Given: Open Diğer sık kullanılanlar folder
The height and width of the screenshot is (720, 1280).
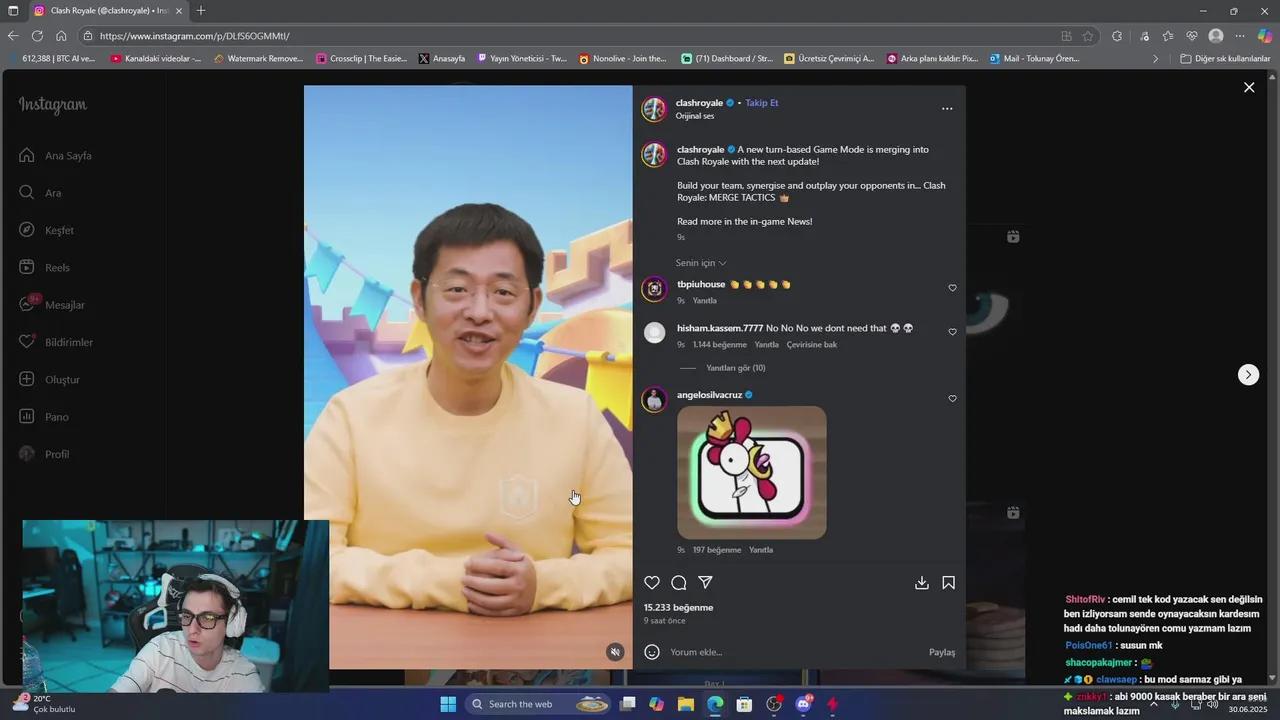Looking at the screenshot, I should (x=1225, y=59).
